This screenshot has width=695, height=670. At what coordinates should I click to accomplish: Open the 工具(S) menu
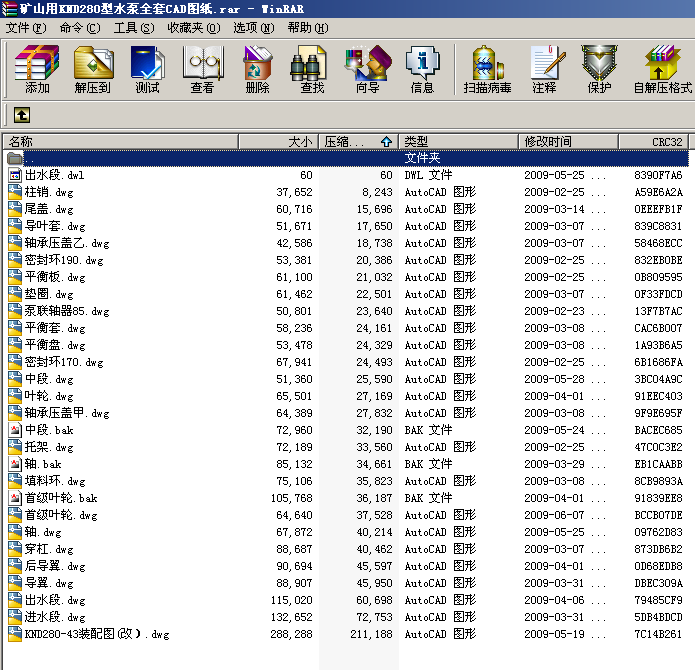point(134,28)
